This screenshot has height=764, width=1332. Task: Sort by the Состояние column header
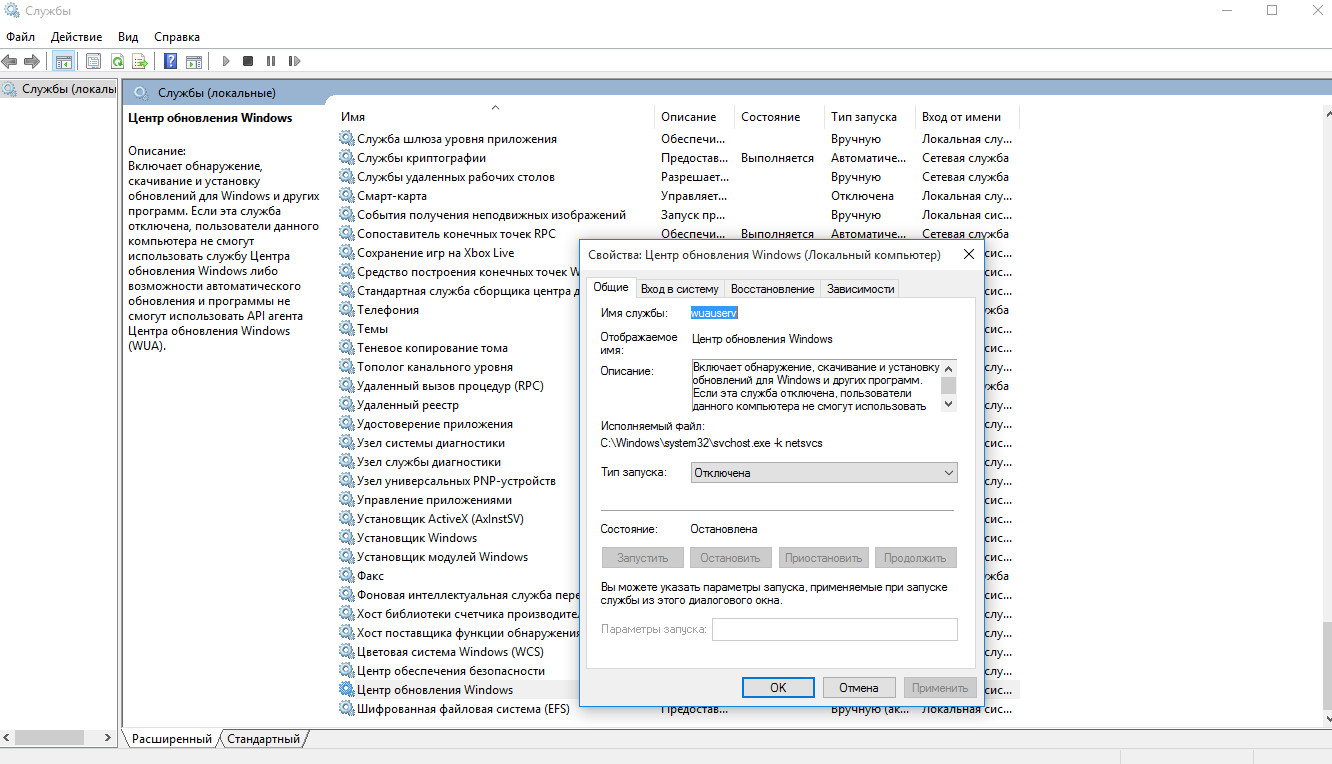[780, 117]
